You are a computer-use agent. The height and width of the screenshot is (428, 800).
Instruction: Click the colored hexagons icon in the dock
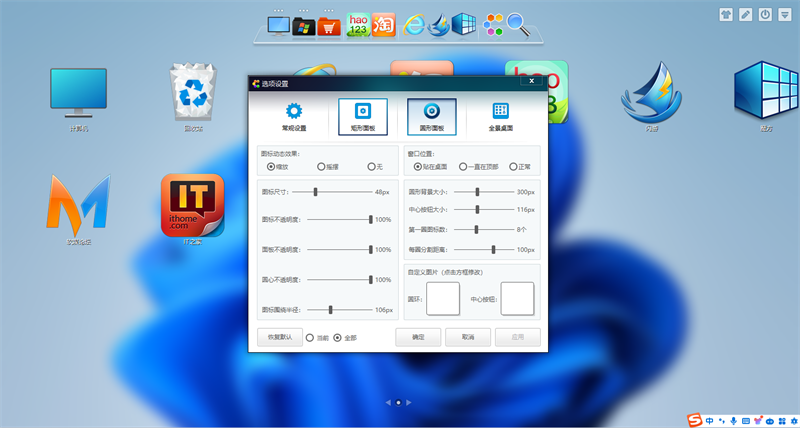click(493, 24)
